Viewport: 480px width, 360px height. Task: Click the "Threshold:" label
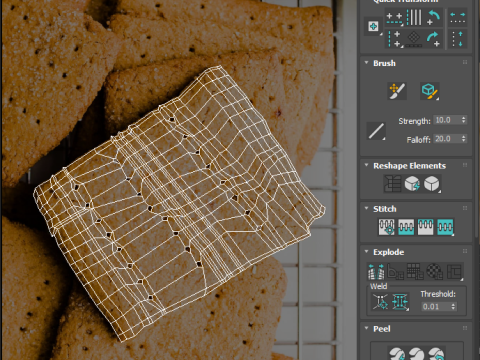[438, 294]
